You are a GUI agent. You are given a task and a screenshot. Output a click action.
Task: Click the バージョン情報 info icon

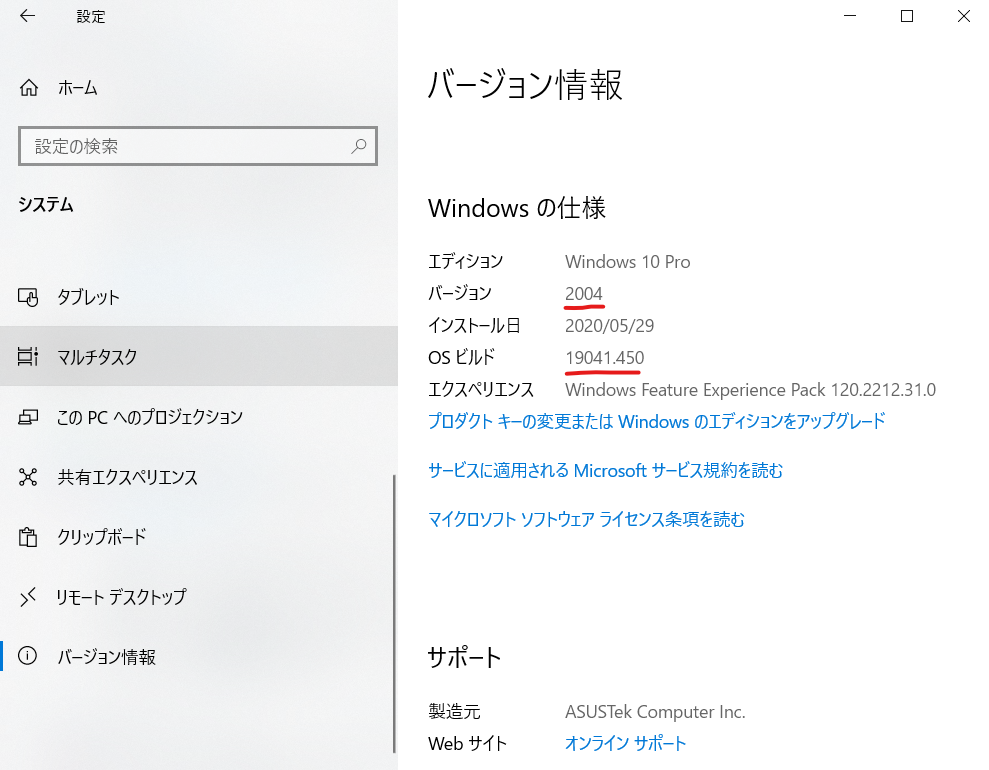[27, 656]
